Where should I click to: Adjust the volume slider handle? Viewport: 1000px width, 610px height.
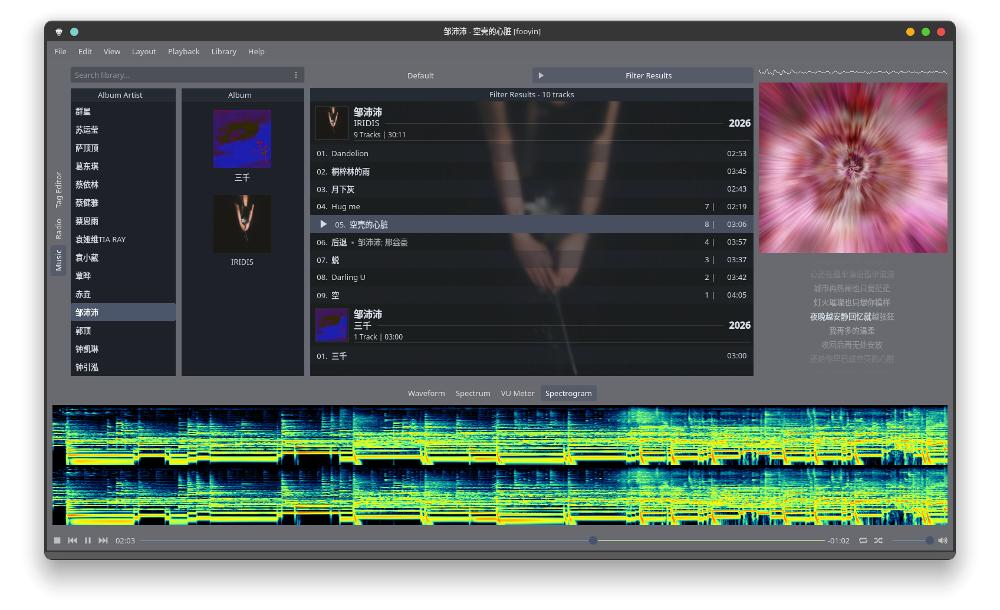(929, 540)
